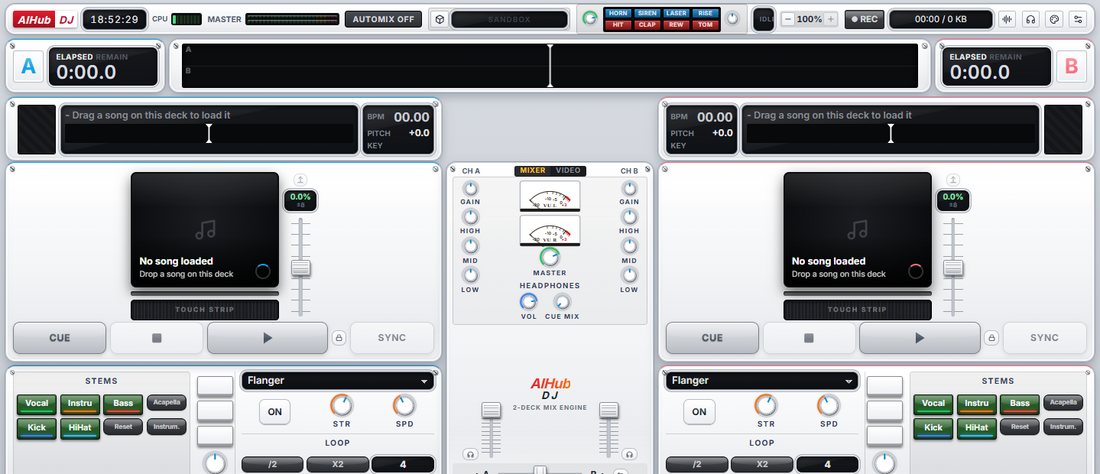
Task: Click the green sampler volume knob
Action: (x=590, y=18)
